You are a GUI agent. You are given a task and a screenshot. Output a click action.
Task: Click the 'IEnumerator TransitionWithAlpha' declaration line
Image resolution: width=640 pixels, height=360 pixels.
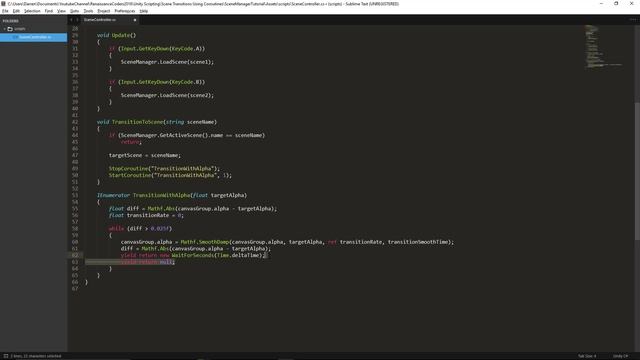tap(172, 195)
